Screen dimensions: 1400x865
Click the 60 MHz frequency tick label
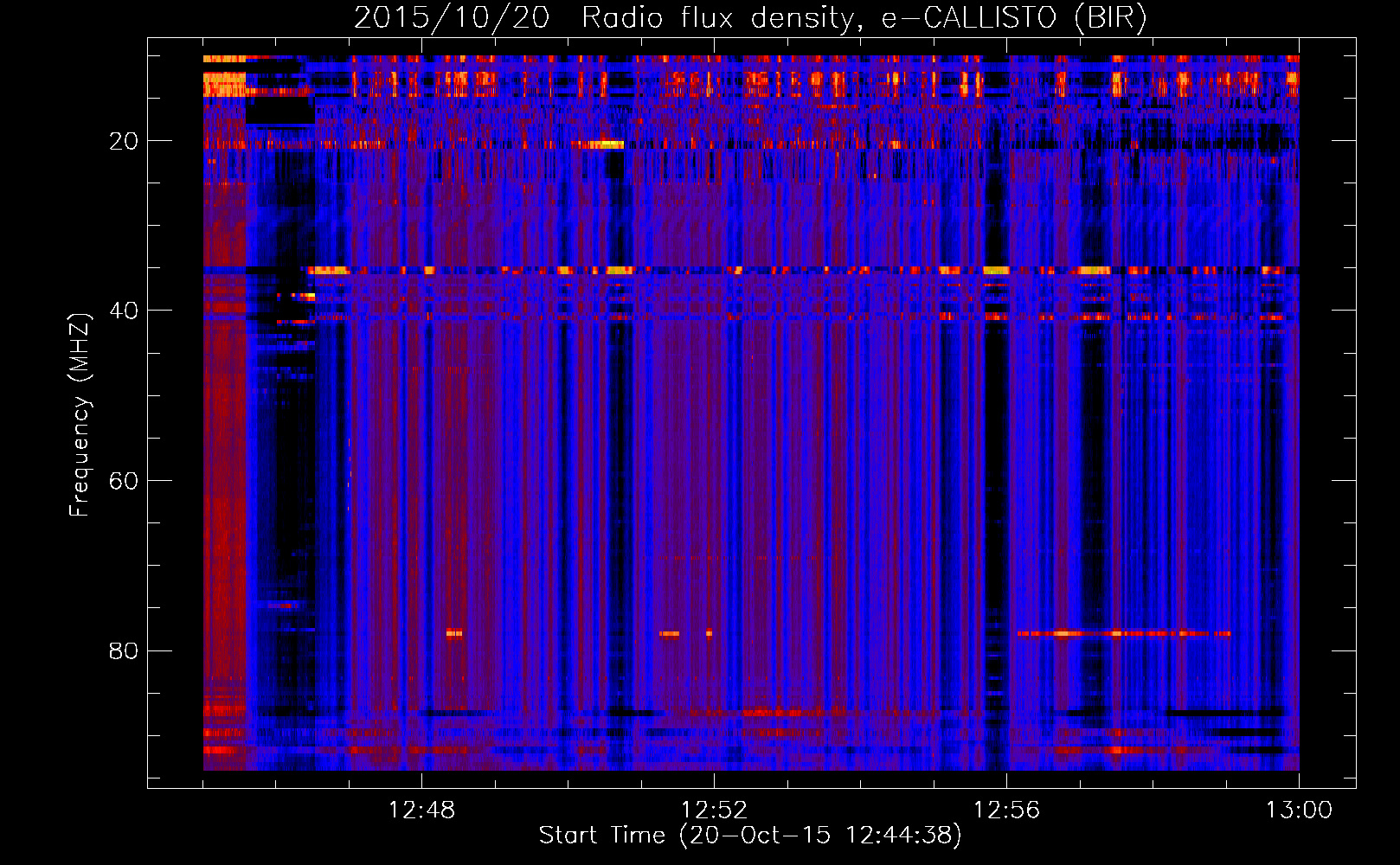click(x=124, y=481)
